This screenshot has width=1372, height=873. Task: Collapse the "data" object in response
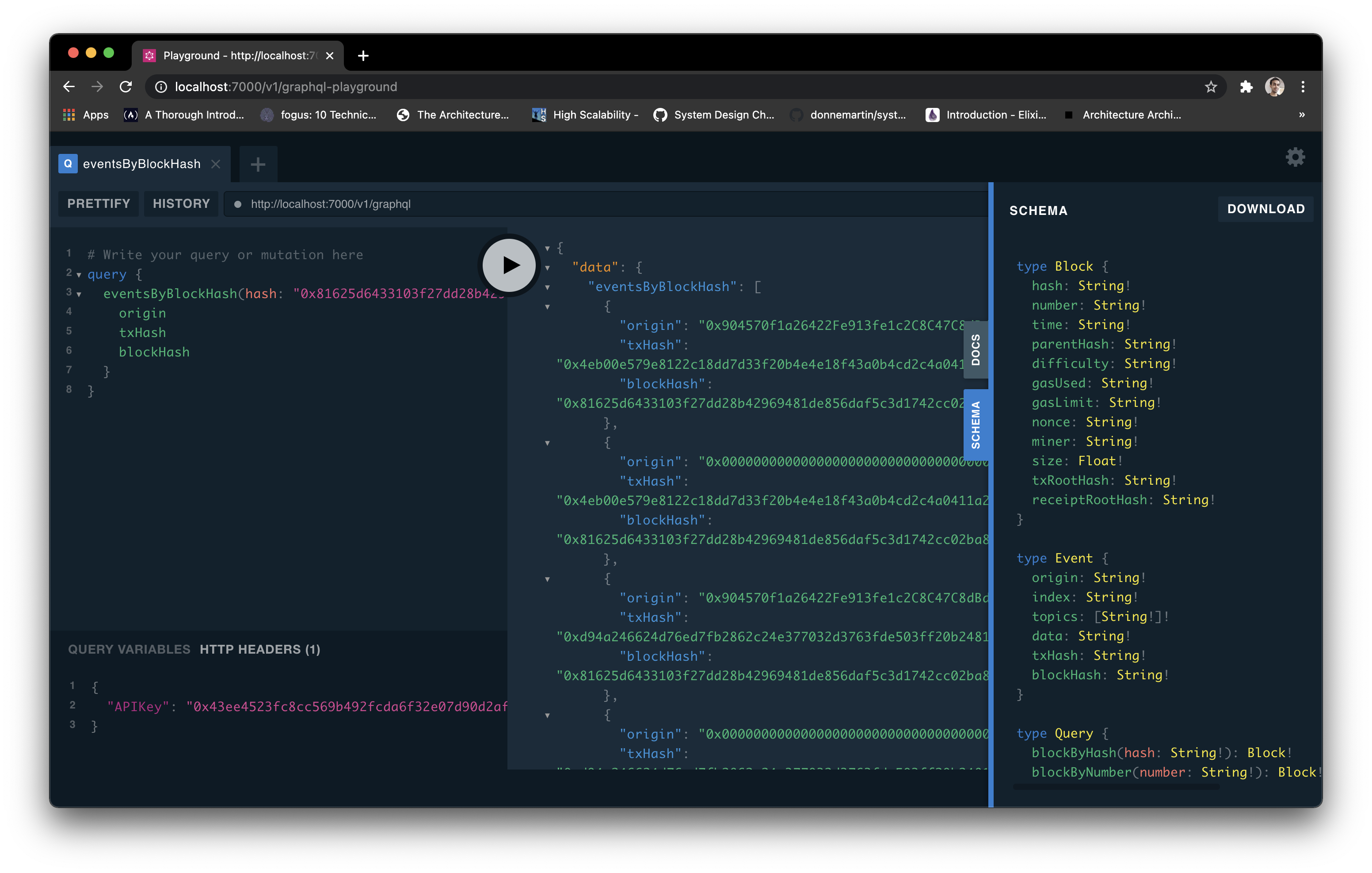tap(548, 268)
